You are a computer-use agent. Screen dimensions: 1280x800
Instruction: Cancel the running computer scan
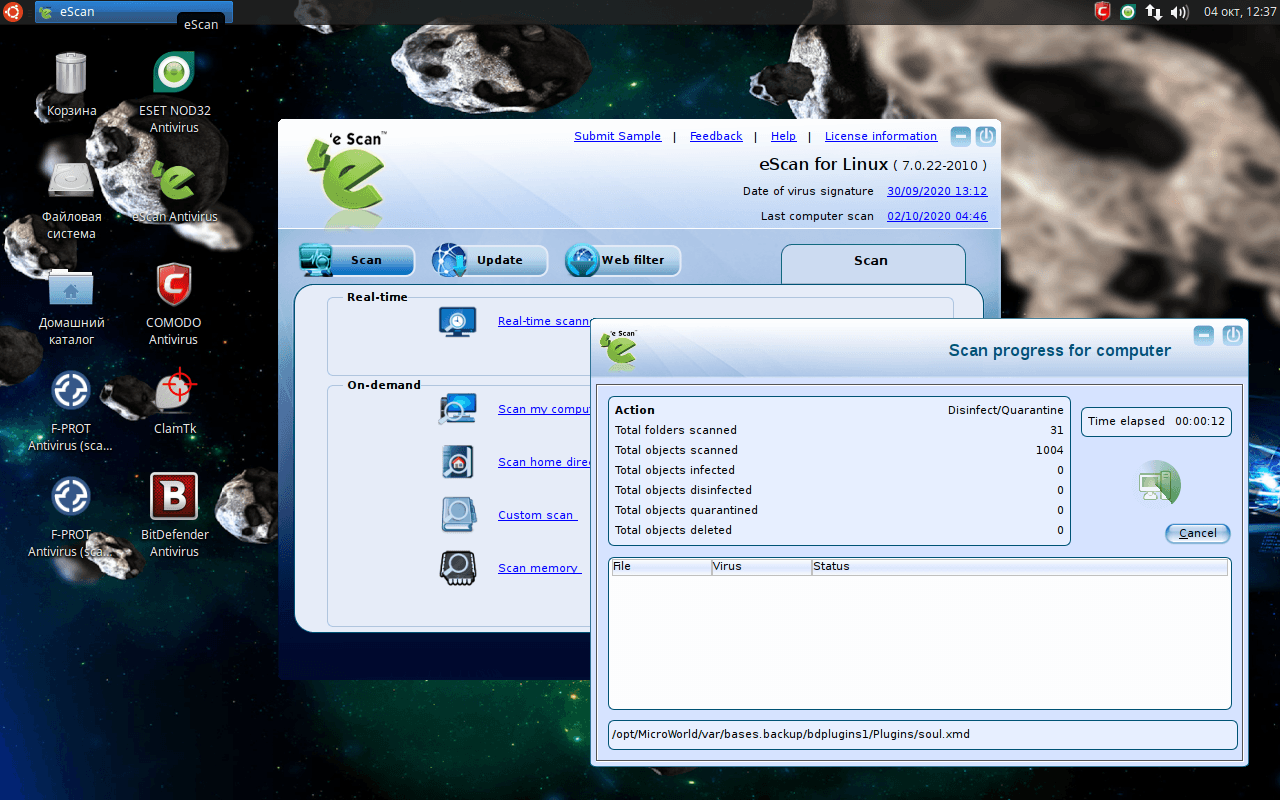1198,533
